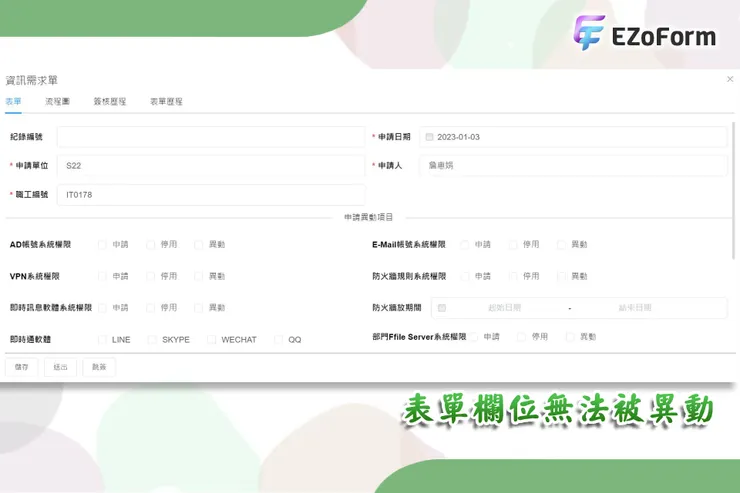Viewport: 740px width, 493px height.
Task: Open the 簽核歷程 tab
Action: point(109,101)
